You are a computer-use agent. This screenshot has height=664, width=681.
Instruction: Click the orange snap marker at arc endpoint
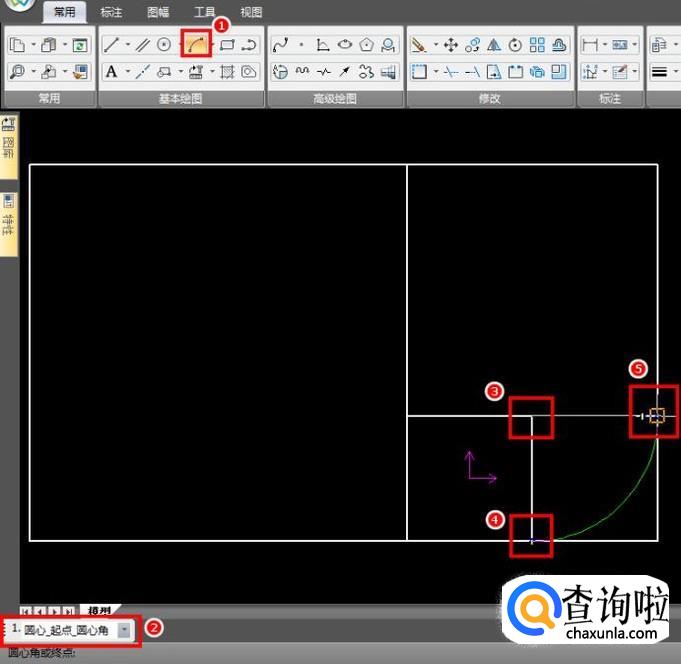[x=657, y=415]
